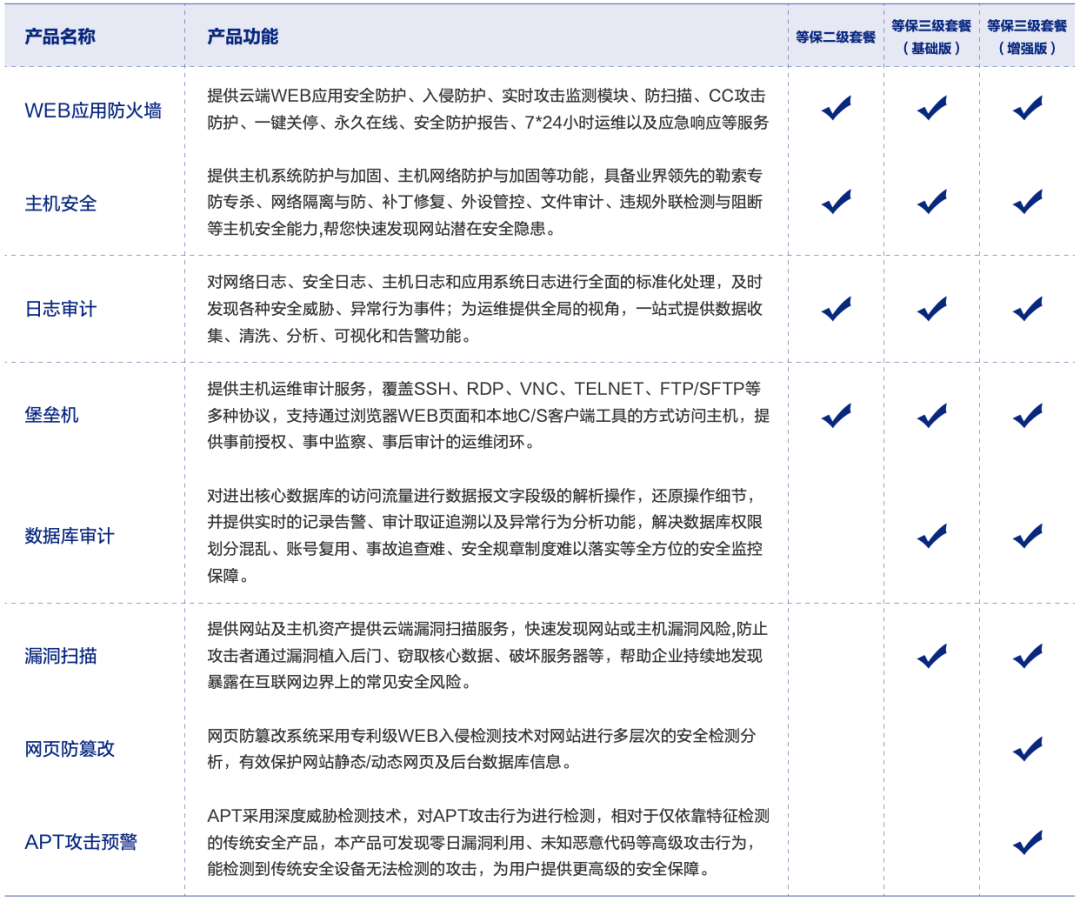Viewport: 1080px width, 902px height.
Task: Open the 堡垒机 product name
Action: click(52, 415)
